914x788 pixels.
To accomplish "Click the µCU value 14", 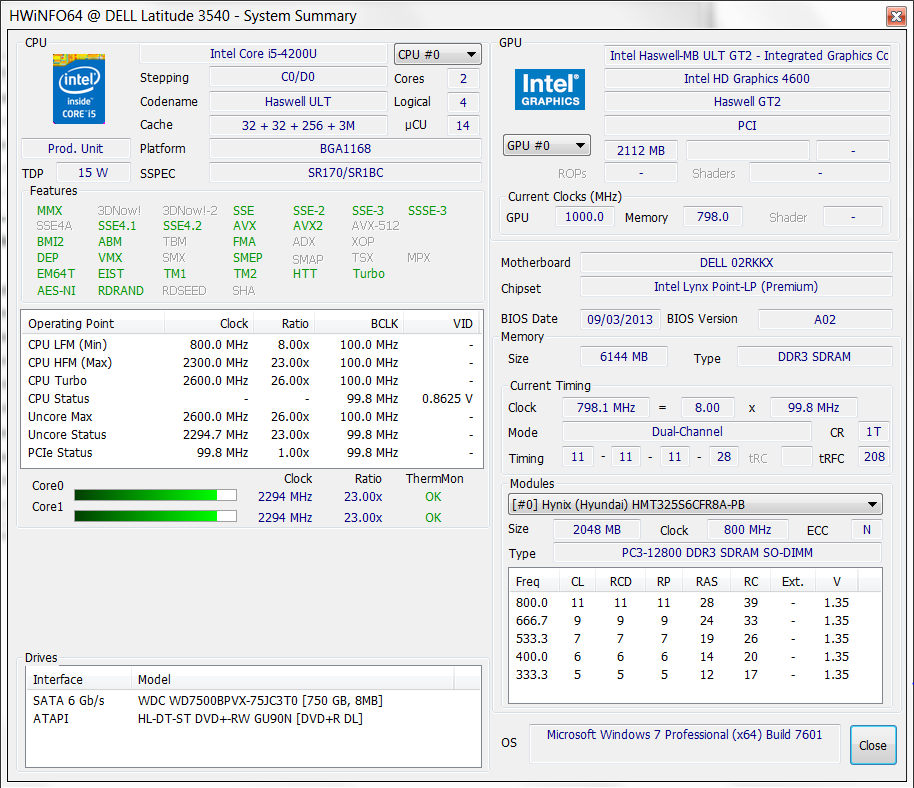I will tap(463, 125).
